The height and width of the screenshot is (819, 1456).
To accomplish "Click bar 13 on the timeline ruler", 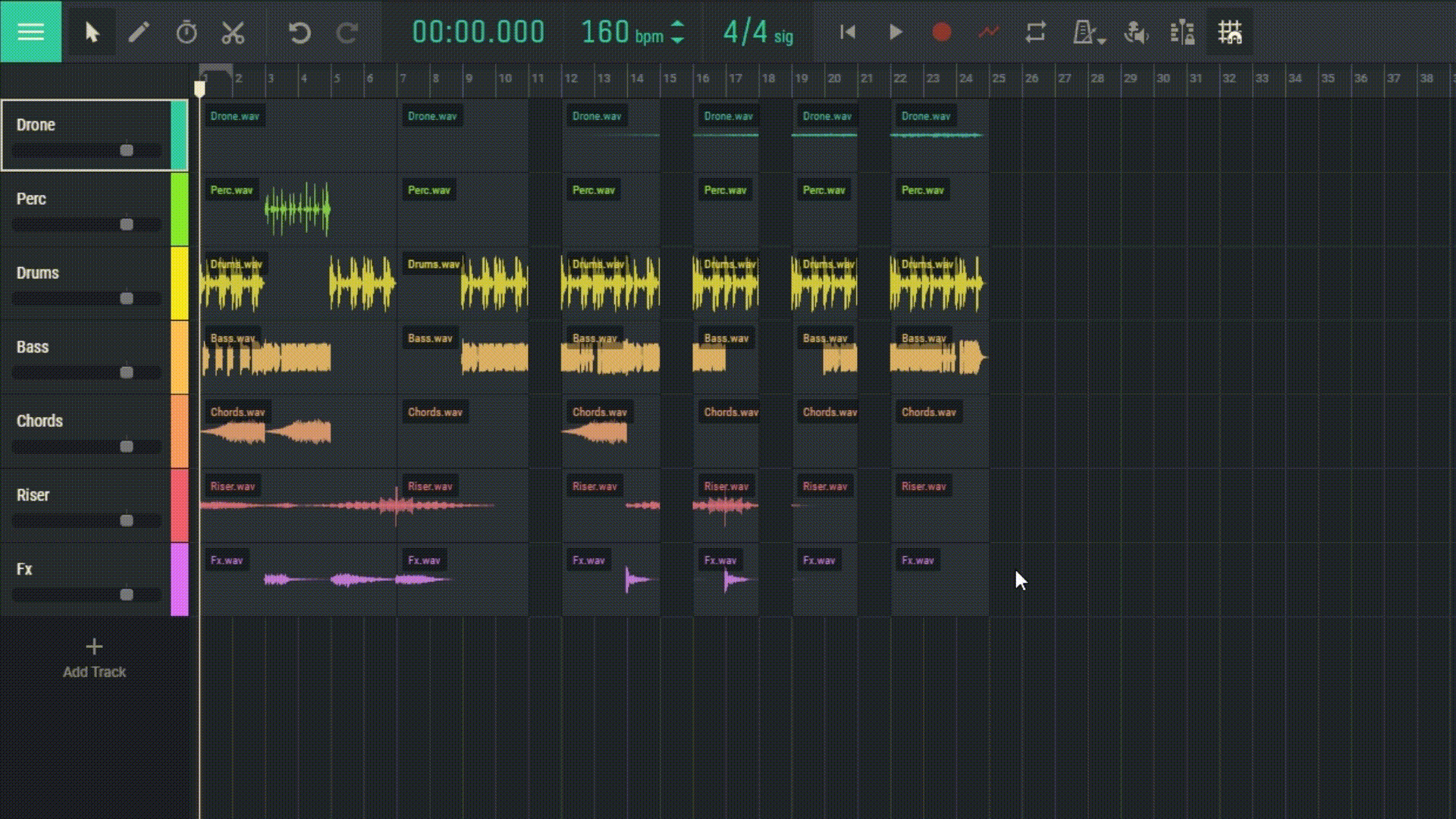I will [x=604, y=79].
